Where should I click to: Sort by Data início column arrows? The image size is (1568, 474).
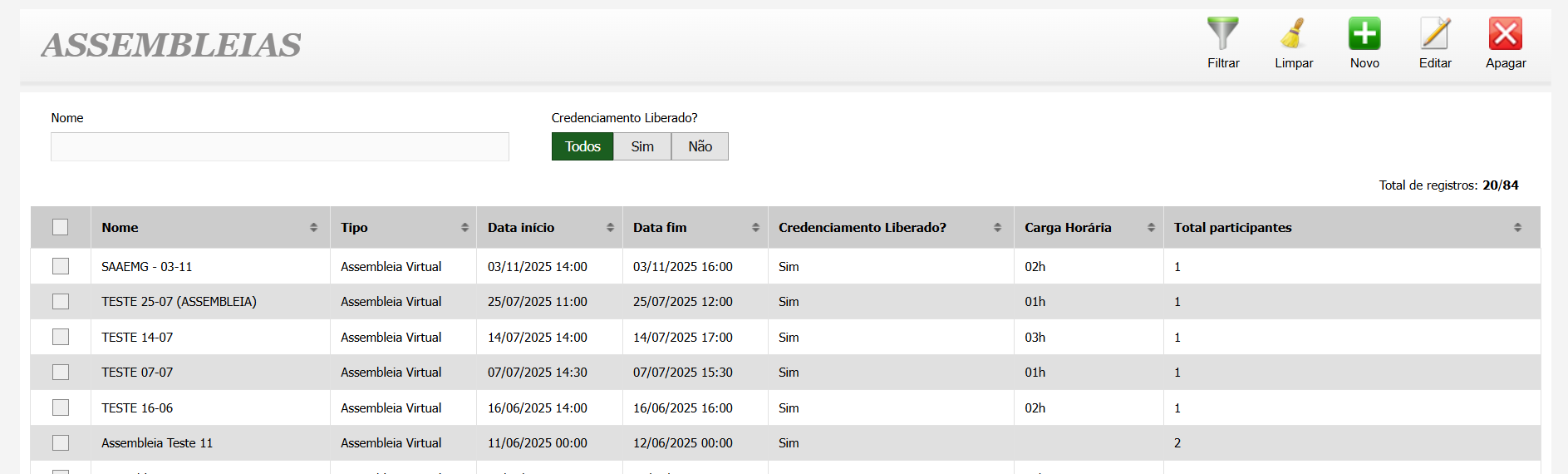[610, 228]
